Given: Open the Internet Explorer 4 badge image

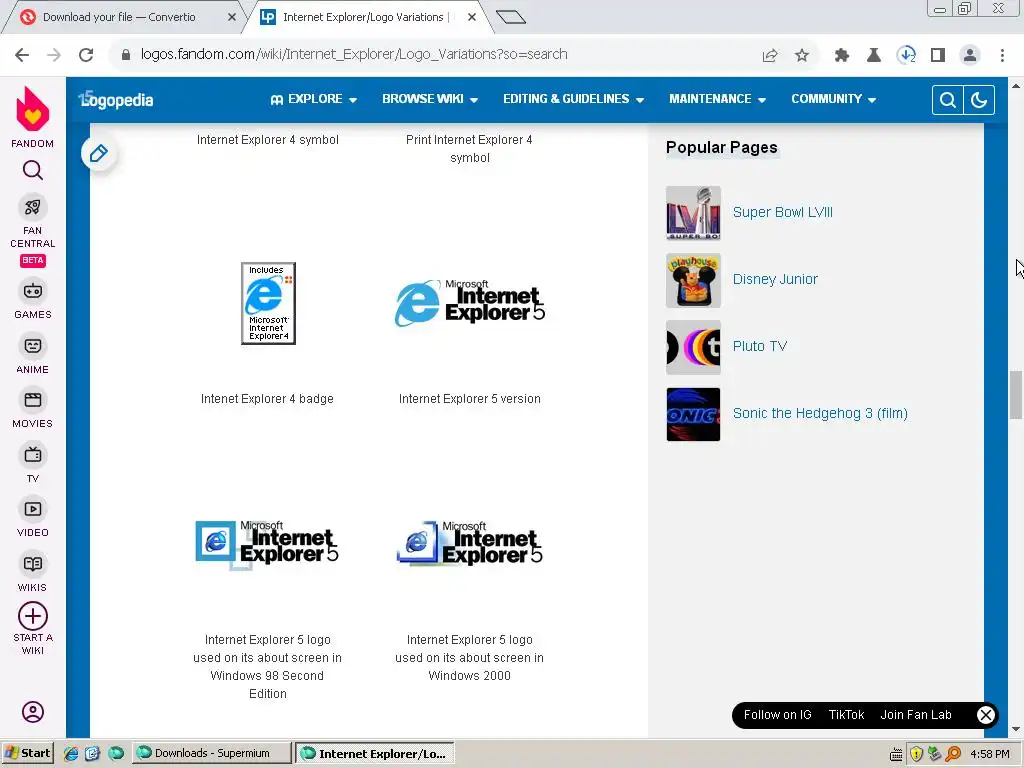Looking at the screenshot, I should pos(268,304).
